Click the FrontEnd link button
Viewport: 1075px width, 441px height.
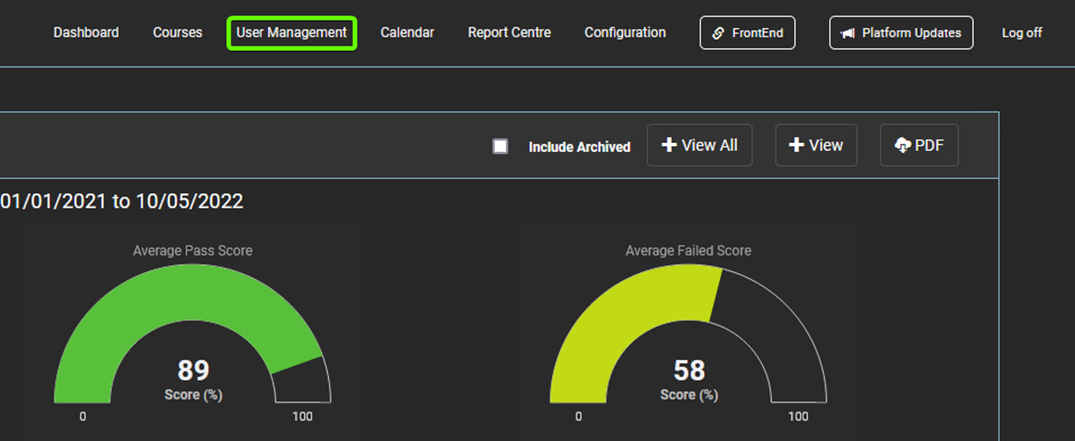tap(747, 33)
